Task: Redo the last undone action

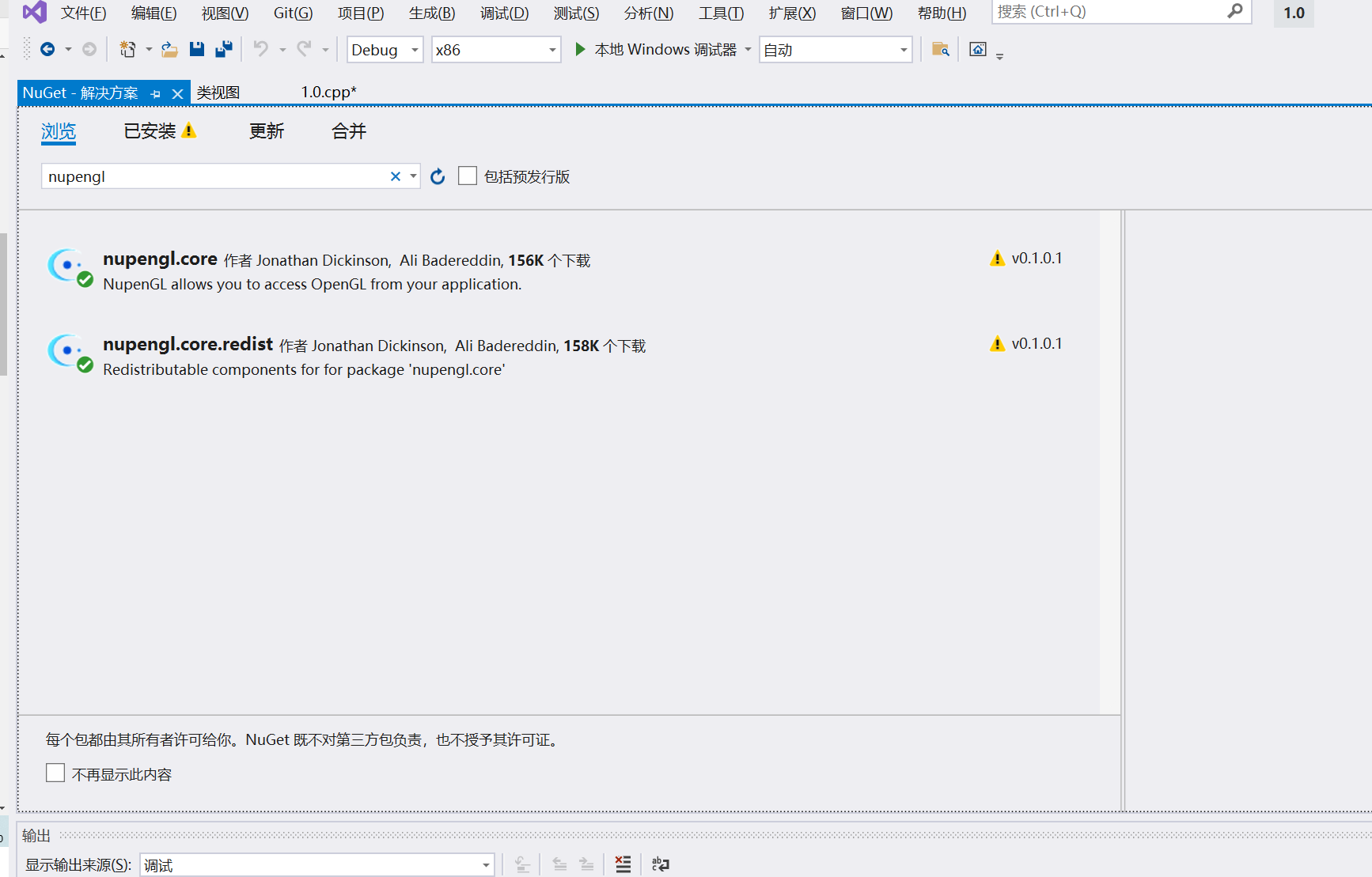Action: tap(304, 50)
